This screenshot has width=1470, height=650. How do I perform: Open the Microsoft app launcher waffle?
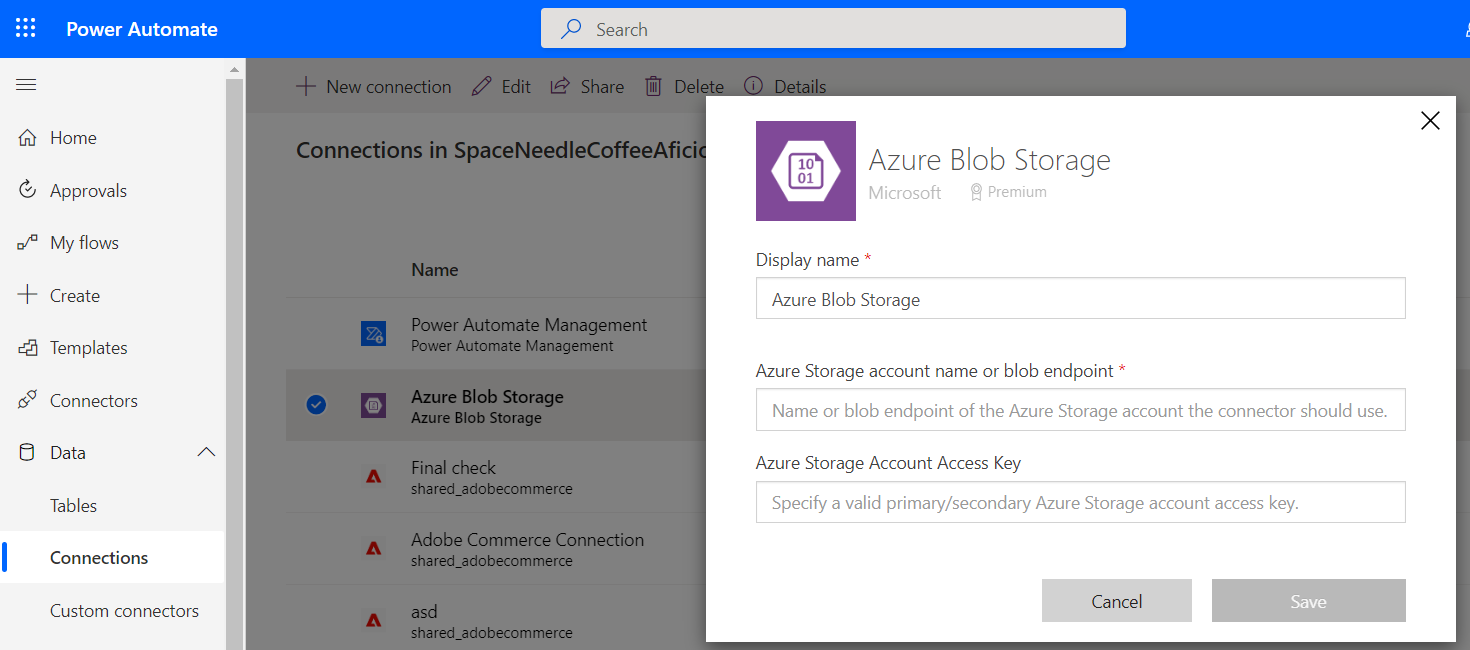pos(25,28)
